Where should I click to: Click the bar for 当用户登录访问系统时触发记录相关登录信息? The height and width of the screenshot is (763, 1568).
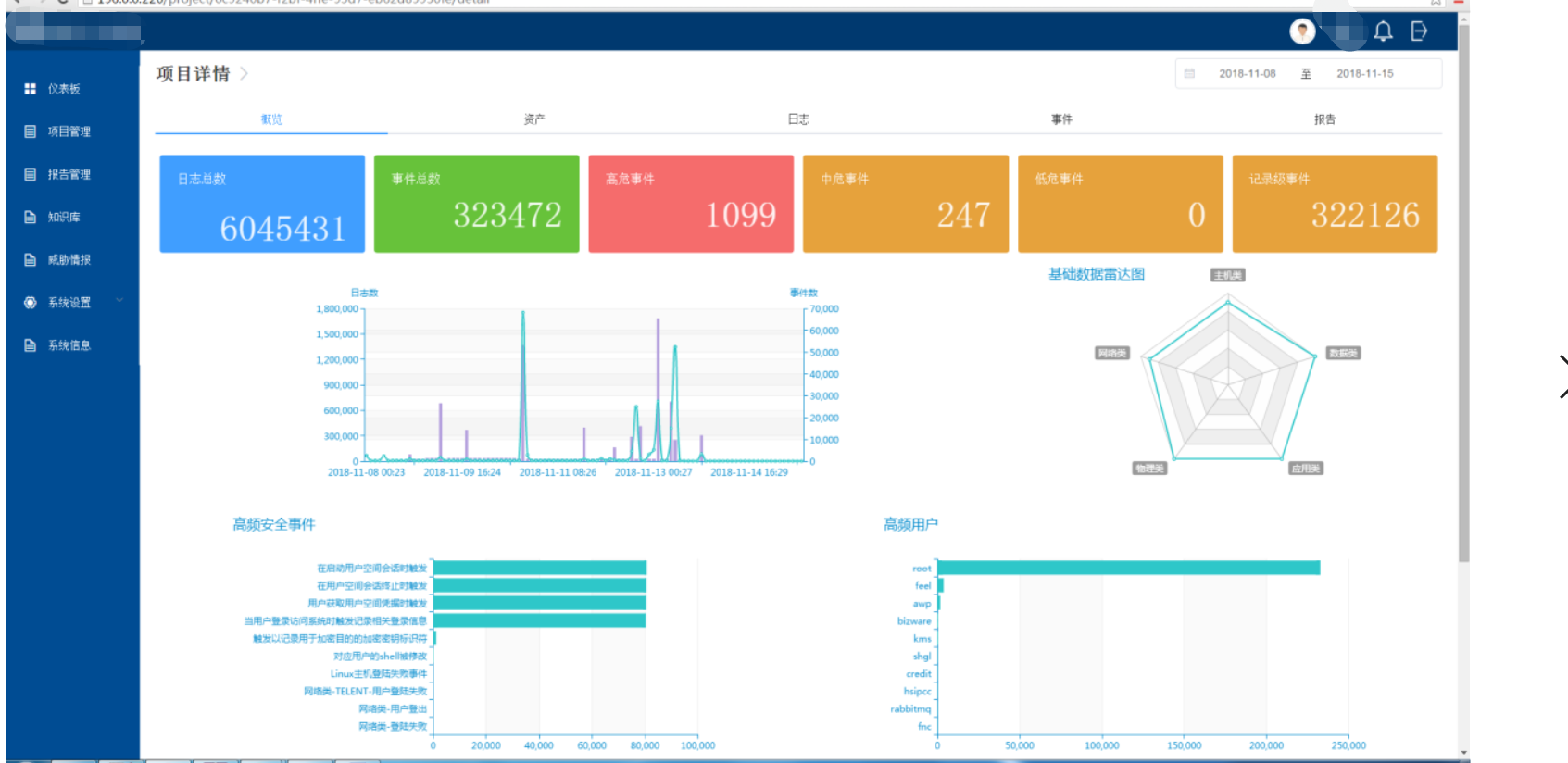(x=540, y=620)
